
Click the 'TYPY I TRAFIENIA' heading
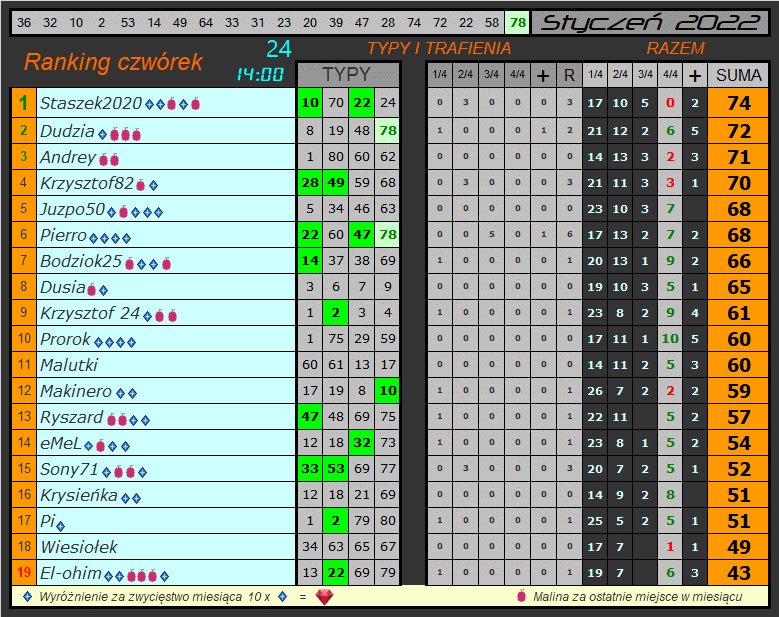click(x=439, y=48)
